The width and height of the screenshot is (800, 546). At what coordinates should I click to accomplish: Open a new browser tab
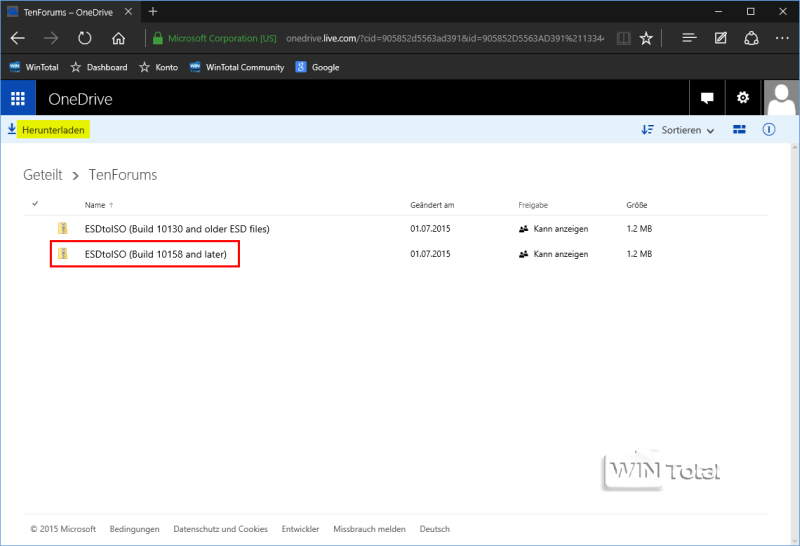(x=153, y=11)
